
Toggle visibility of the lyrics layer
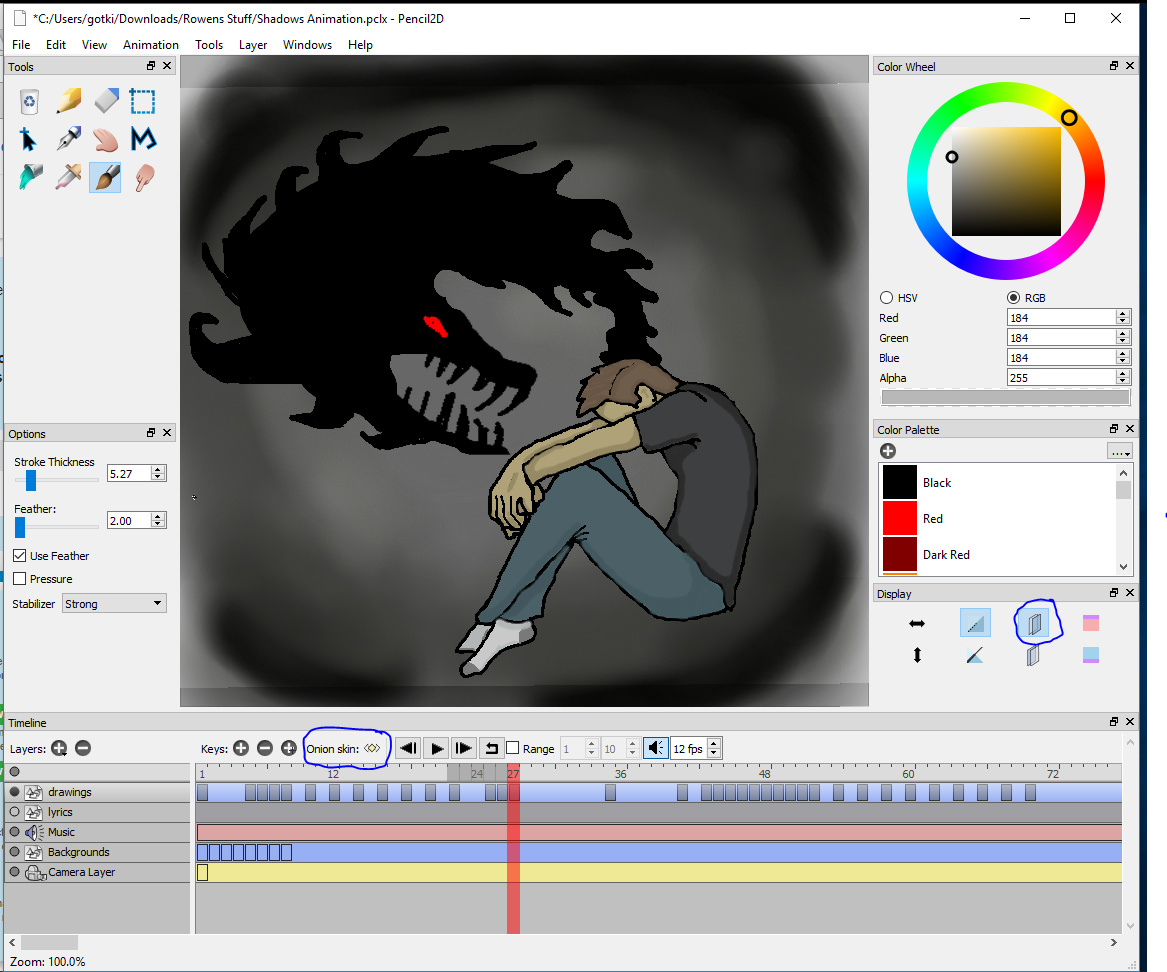[x=14, y=812]
